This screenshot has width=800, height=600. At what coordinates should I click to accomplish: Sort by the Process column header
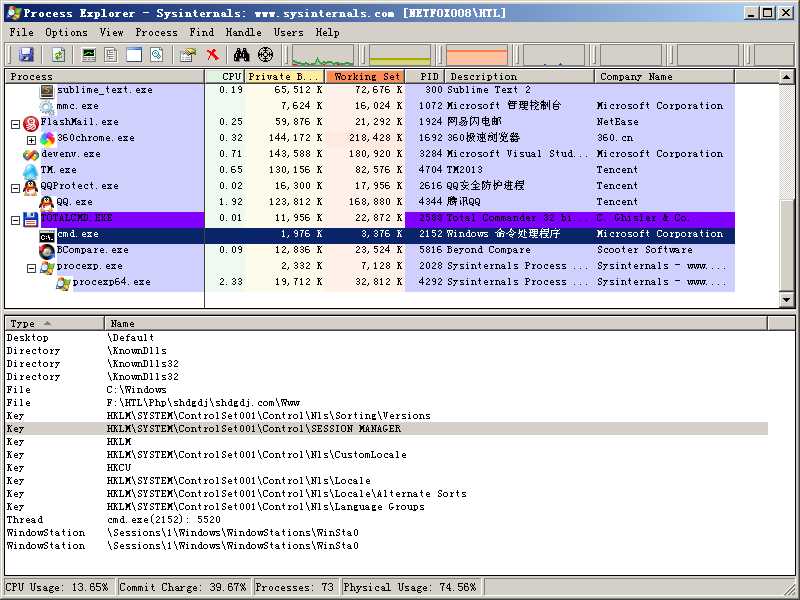(x=105, y=77)
